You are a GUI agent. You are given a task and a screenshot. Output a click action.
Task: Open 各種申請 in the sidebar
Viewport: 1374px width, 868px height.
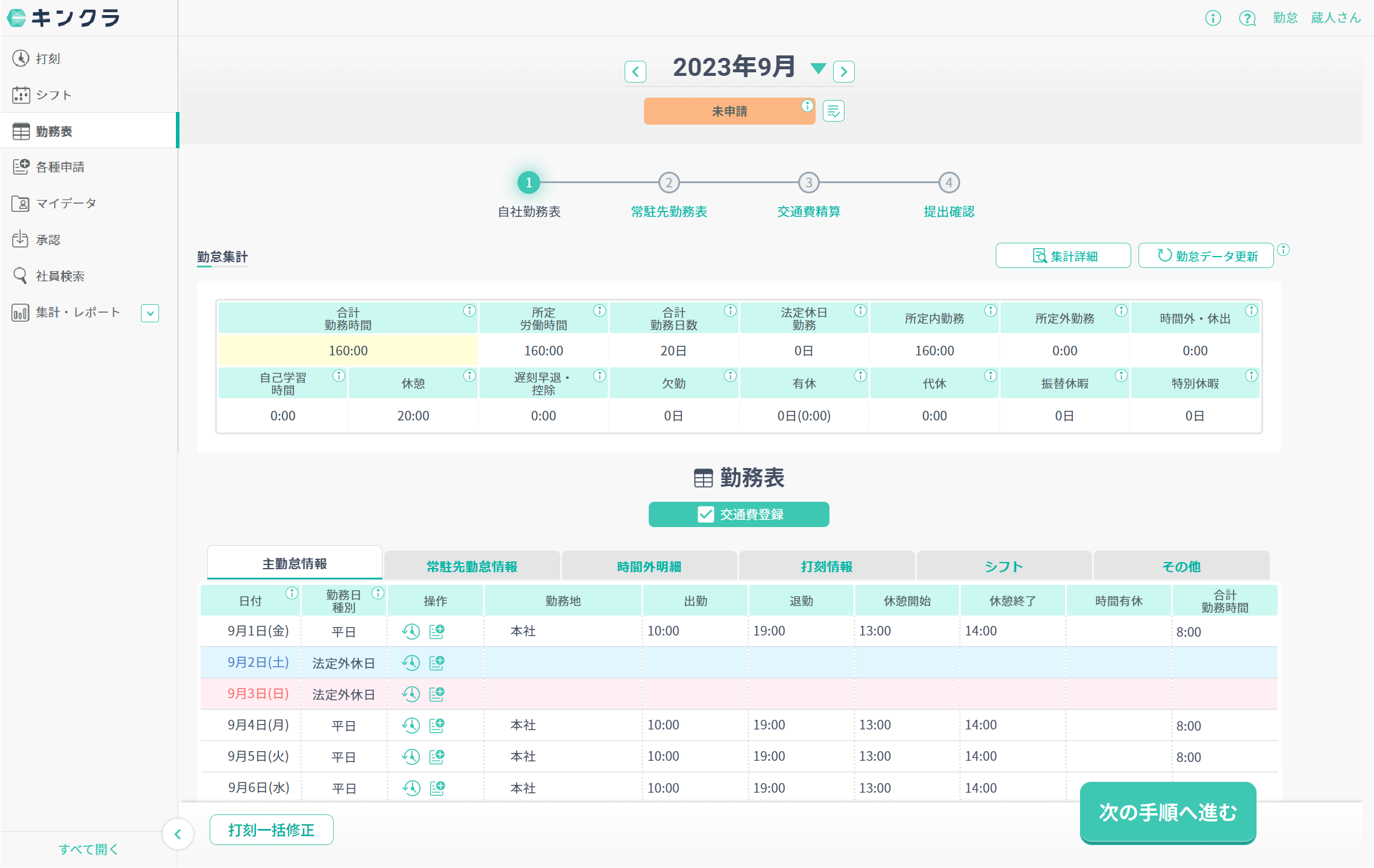point(60,167)
